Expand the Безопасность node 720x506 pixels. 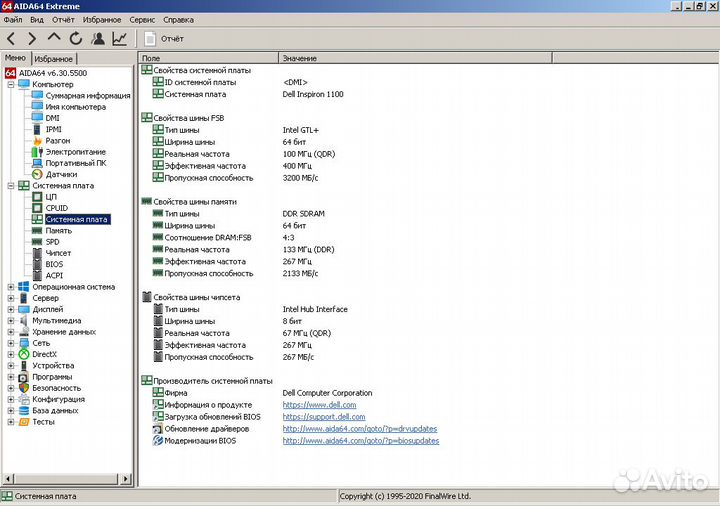[11, 388]
